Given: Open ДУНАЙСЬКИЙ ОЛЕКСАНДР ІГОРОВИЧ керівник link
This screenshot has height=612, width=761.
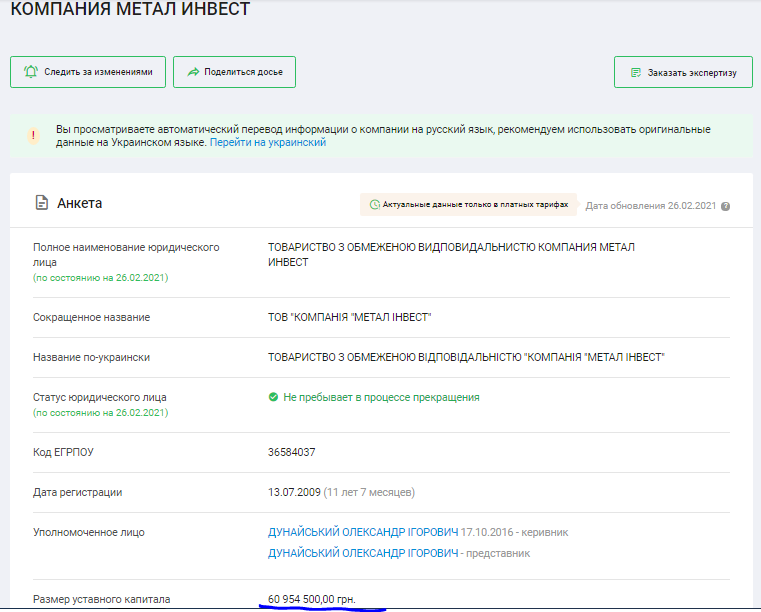Looking at the screenshot, I should point(363,532).
